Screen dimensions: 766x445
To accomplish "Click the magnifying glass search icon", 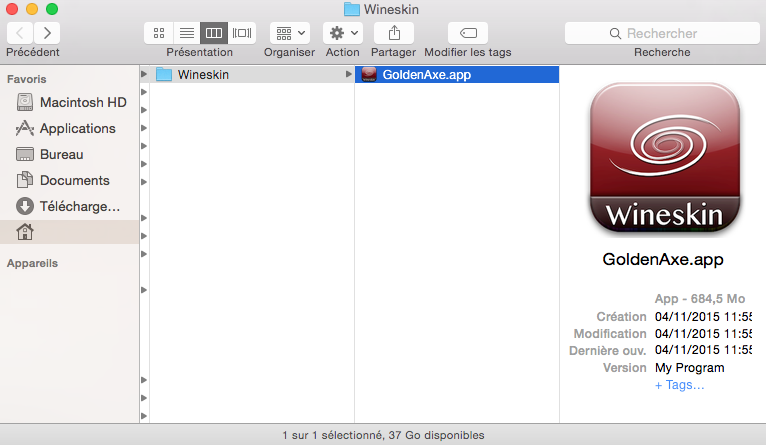I will (x=615, y=33).
